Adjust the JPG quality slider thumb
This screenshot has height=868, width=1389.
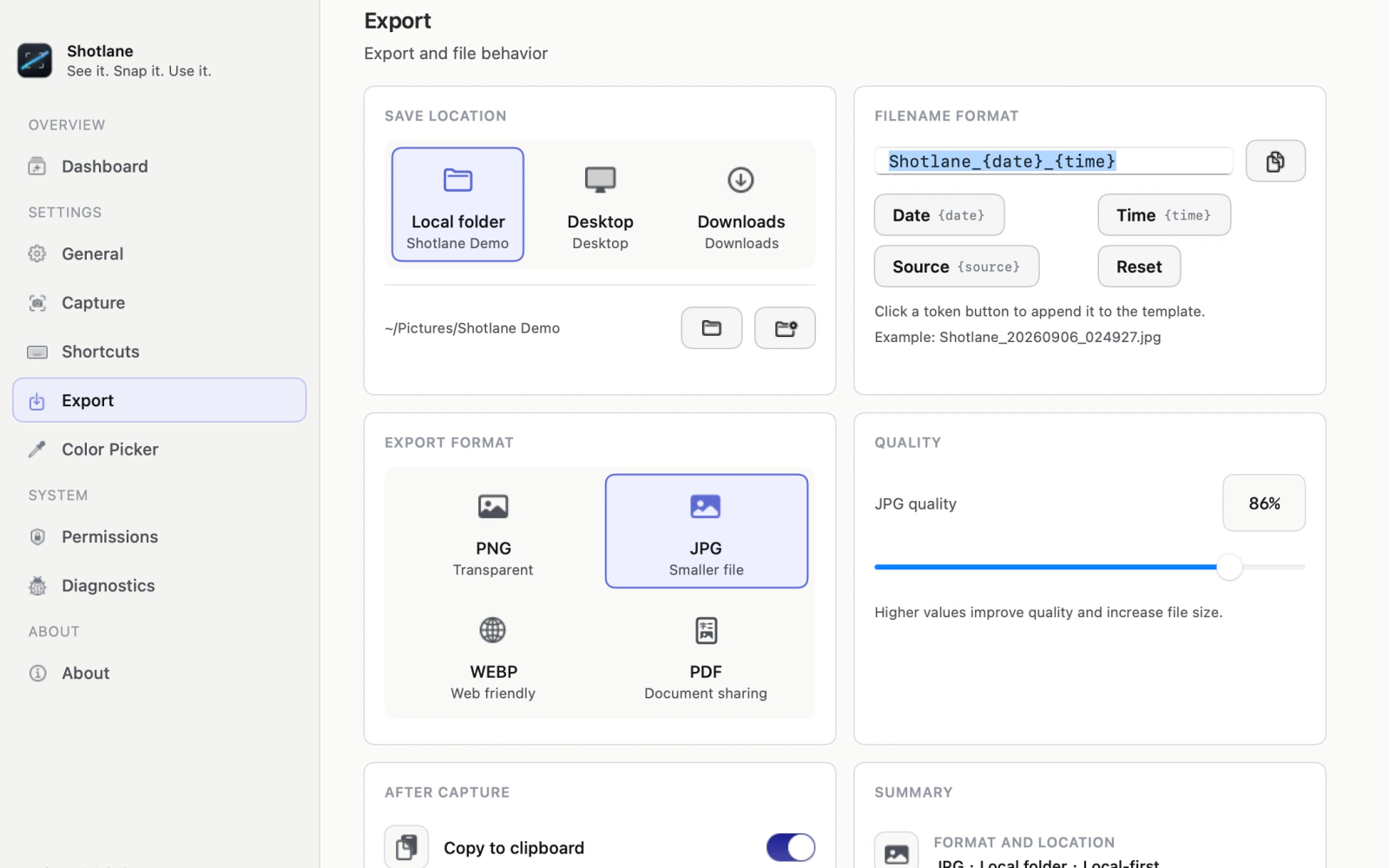[1229, 568]
